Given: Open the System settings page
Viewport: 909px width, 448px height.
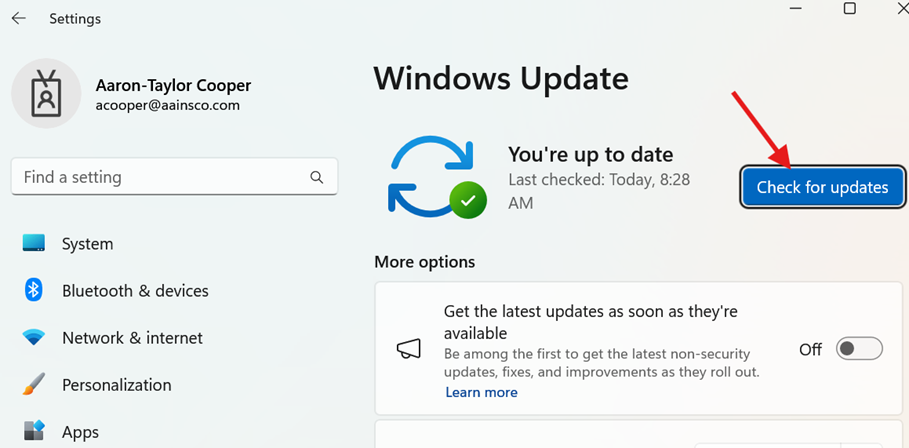Looking at the screenshot, I should point(87,244).
